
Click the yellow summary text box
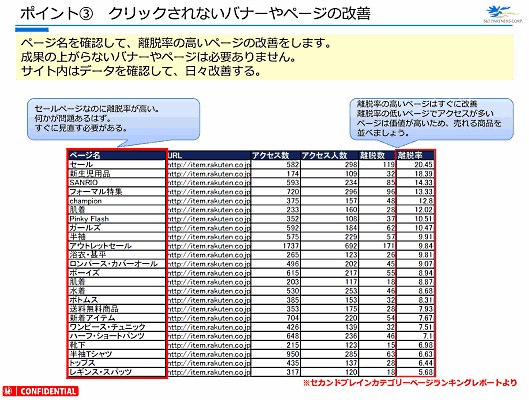(x=264, y=57)
